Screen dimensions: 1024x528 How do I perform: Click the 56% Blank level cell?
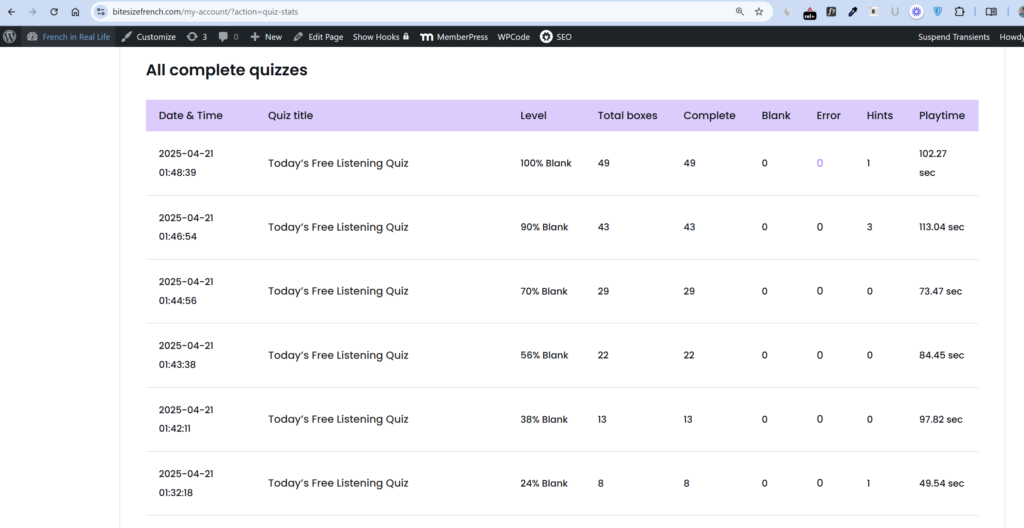544,355
